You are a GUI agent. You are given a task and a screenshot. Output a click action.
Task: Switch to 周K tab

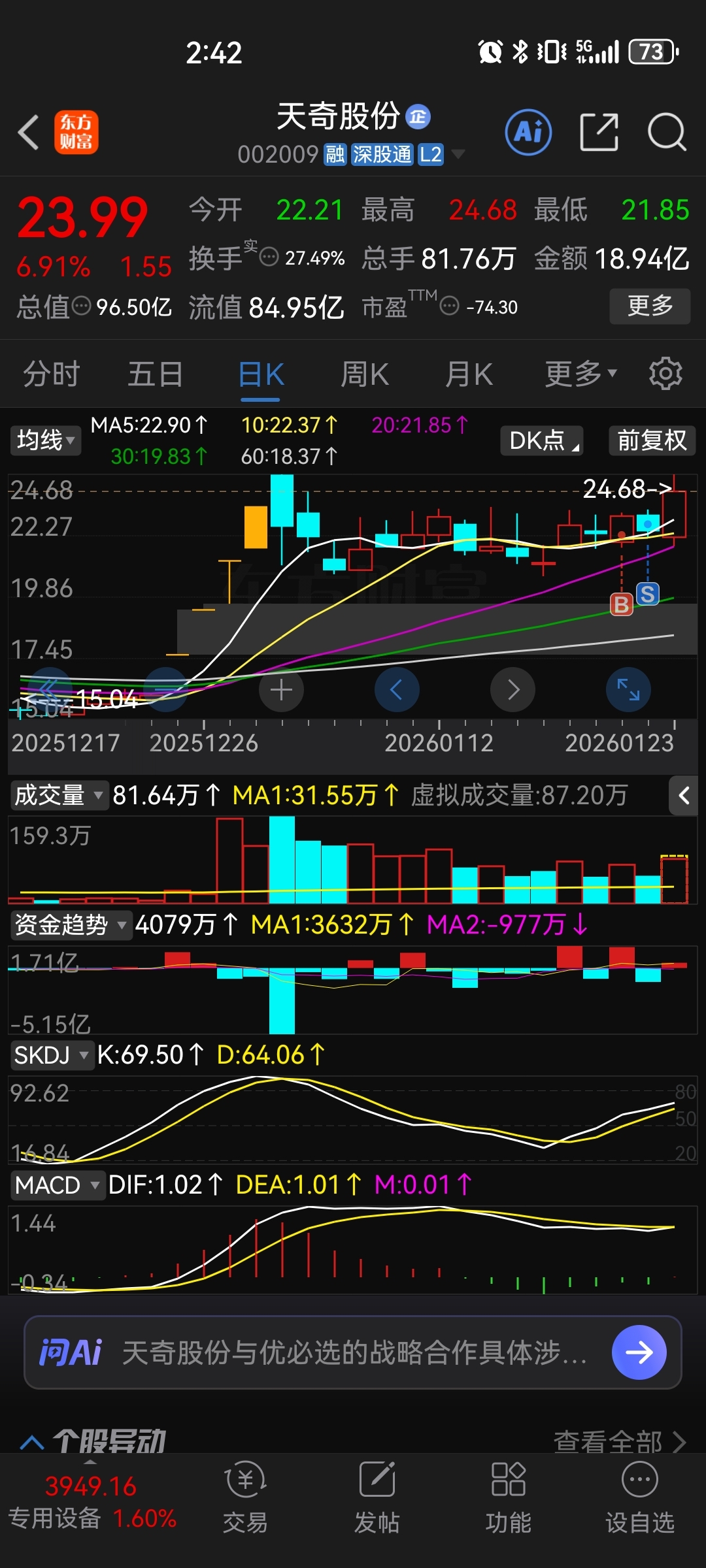click(365, 374)
